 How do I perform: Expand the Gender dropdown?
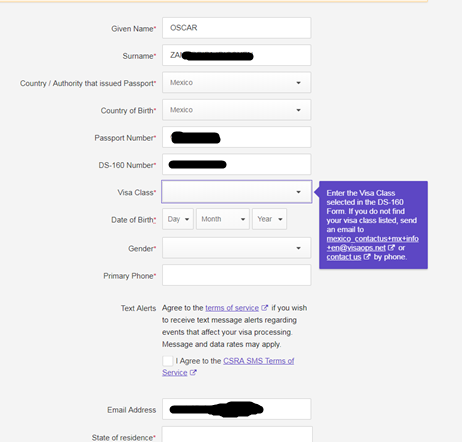click(x=237, y=248)
